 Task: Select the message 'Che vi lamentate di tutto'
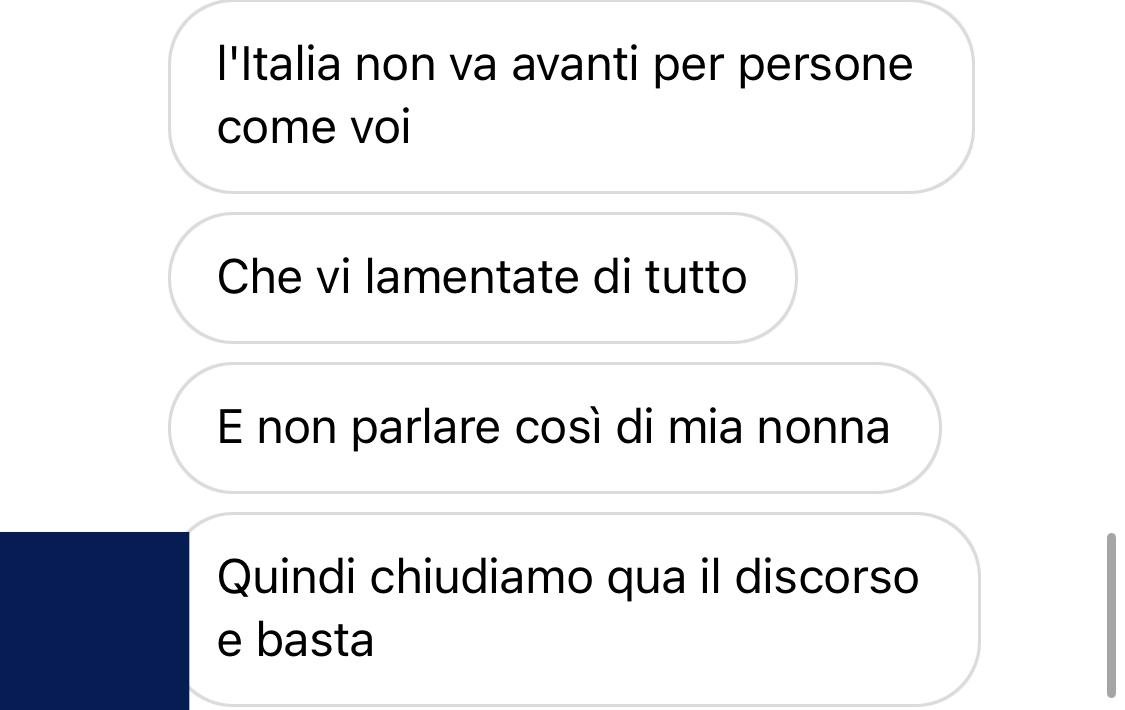(x=483, y=278)
